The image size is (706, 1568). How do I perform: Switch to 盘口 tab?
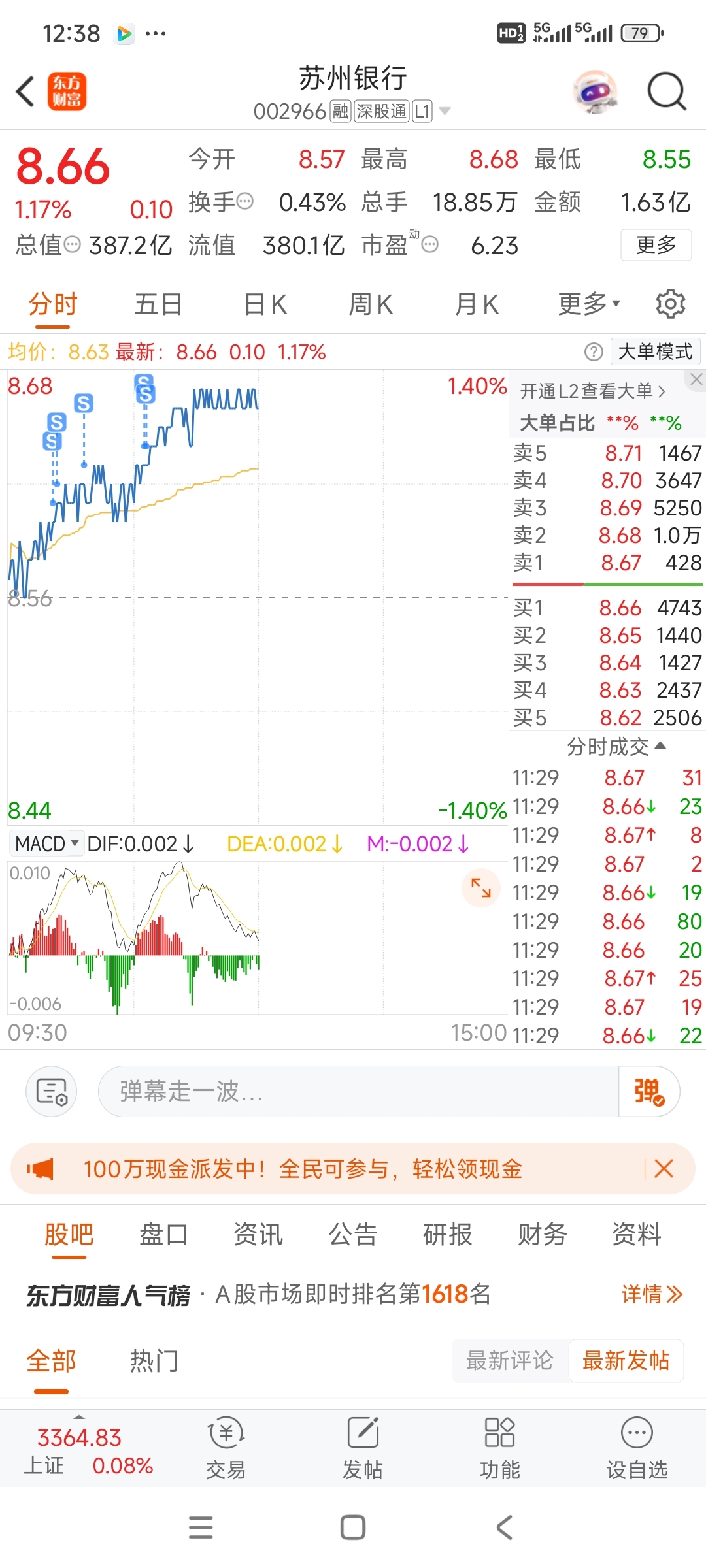163,1235
